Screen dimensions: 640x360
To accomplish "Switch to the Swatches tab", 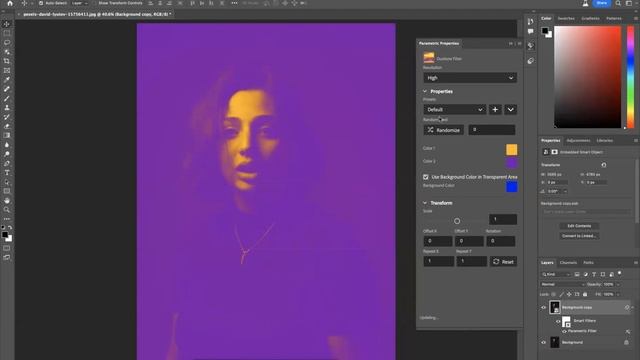I will [566, 18].
